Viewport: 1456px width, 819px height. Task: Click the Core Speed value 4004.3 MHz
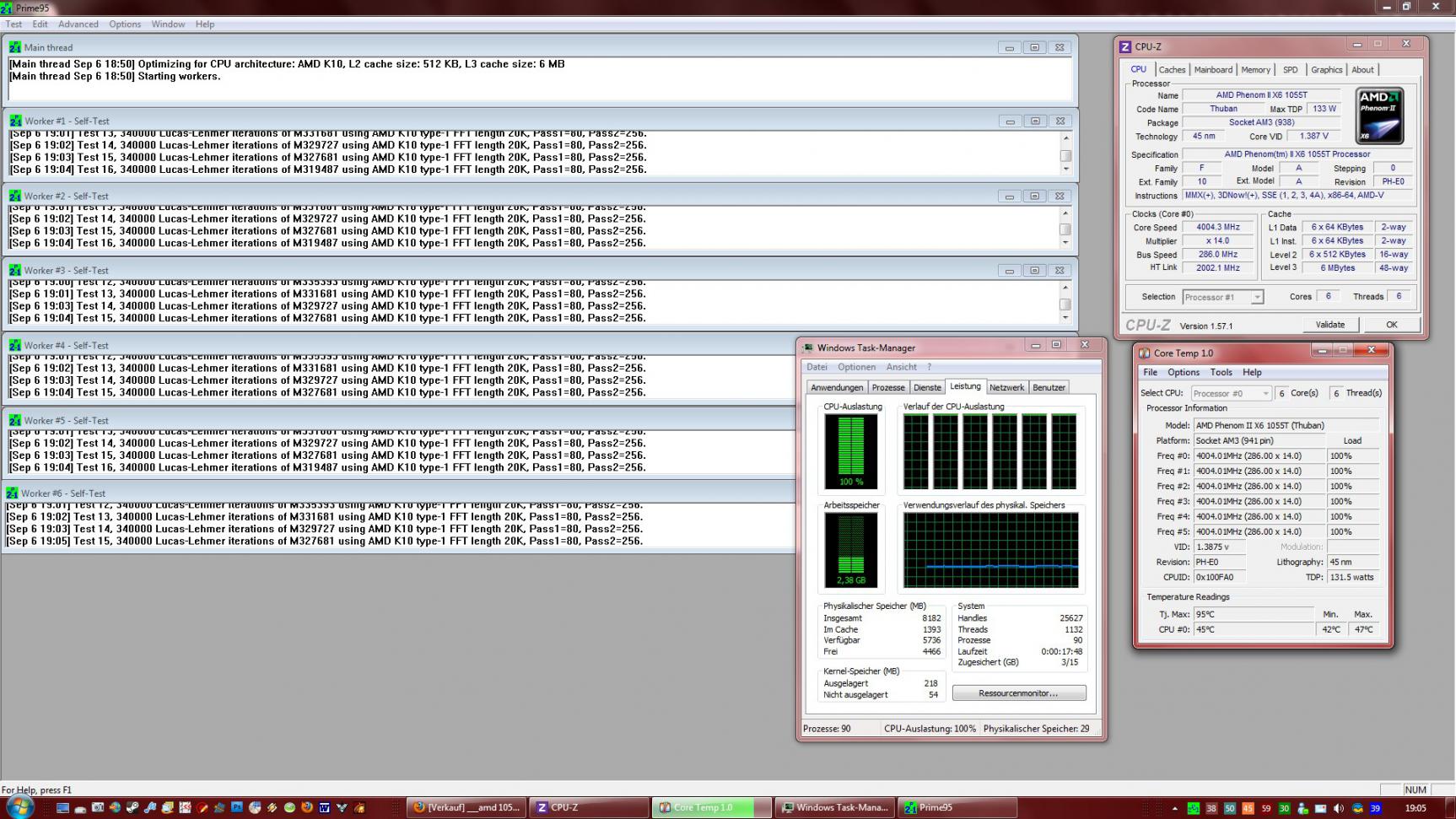point(1217,228)
